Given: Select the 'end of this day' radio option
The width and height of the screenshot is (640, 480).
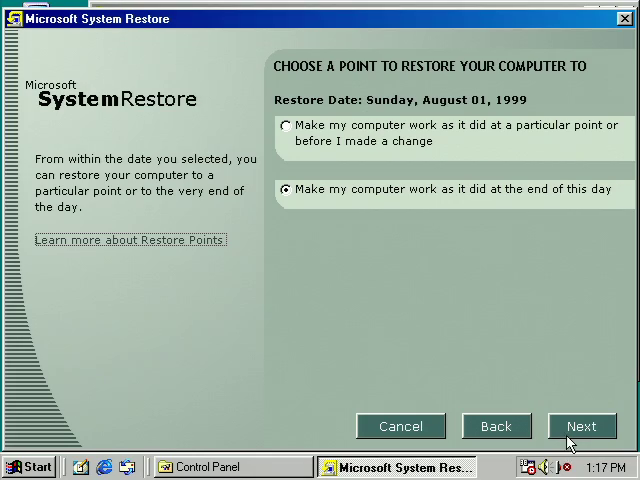Looking at the screenshot, I should tap(286, 190).
